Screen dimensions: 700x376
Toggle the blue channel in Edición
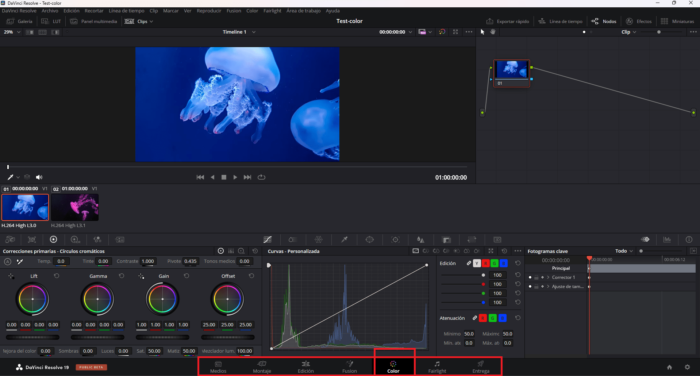[504, 263]
